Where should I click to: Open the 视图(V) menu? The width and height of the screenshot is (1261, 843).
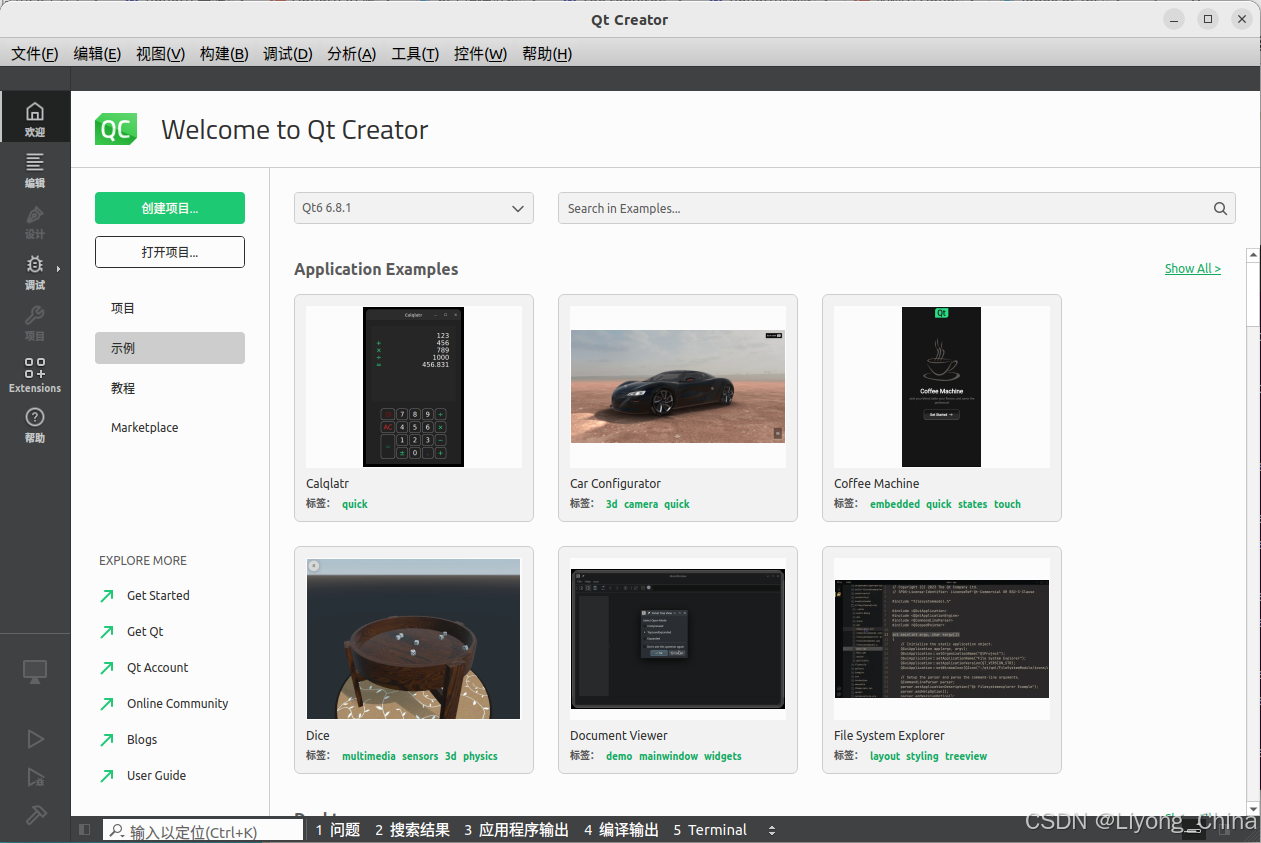pyautogui.click(x=160, y=54)
